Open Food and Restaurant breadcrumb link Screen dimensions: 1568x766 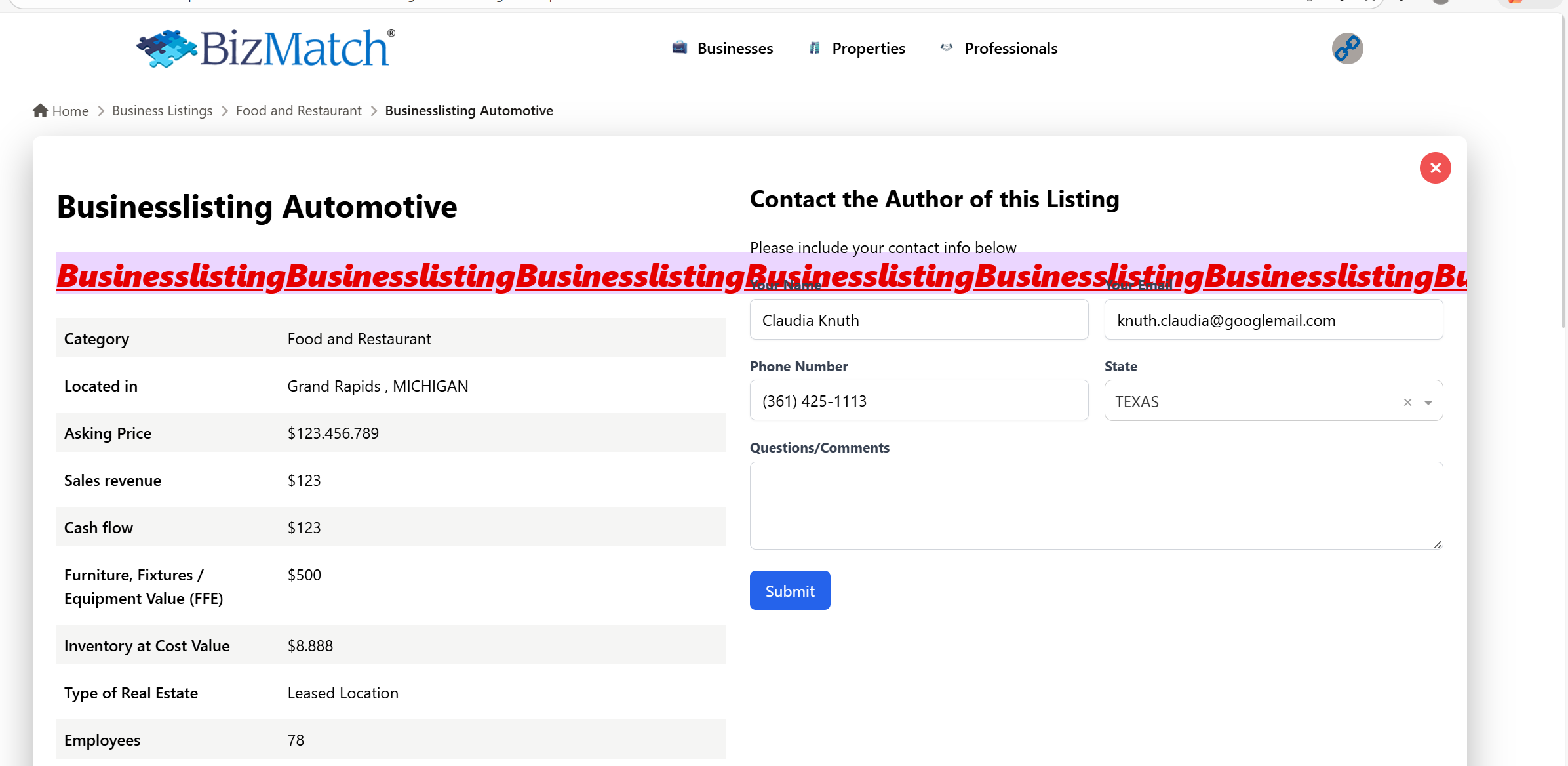tap(298, 111)
